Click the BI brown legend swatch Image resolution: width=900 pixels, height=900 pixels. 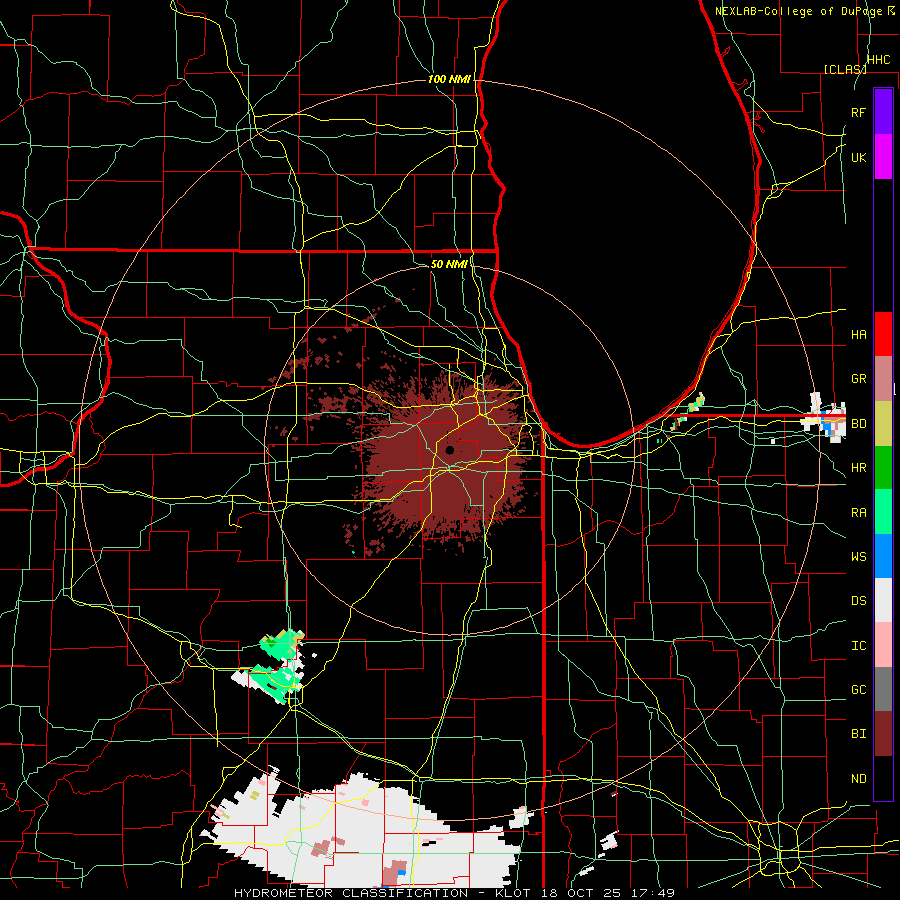pyautogui.click(x=883, y=734)
